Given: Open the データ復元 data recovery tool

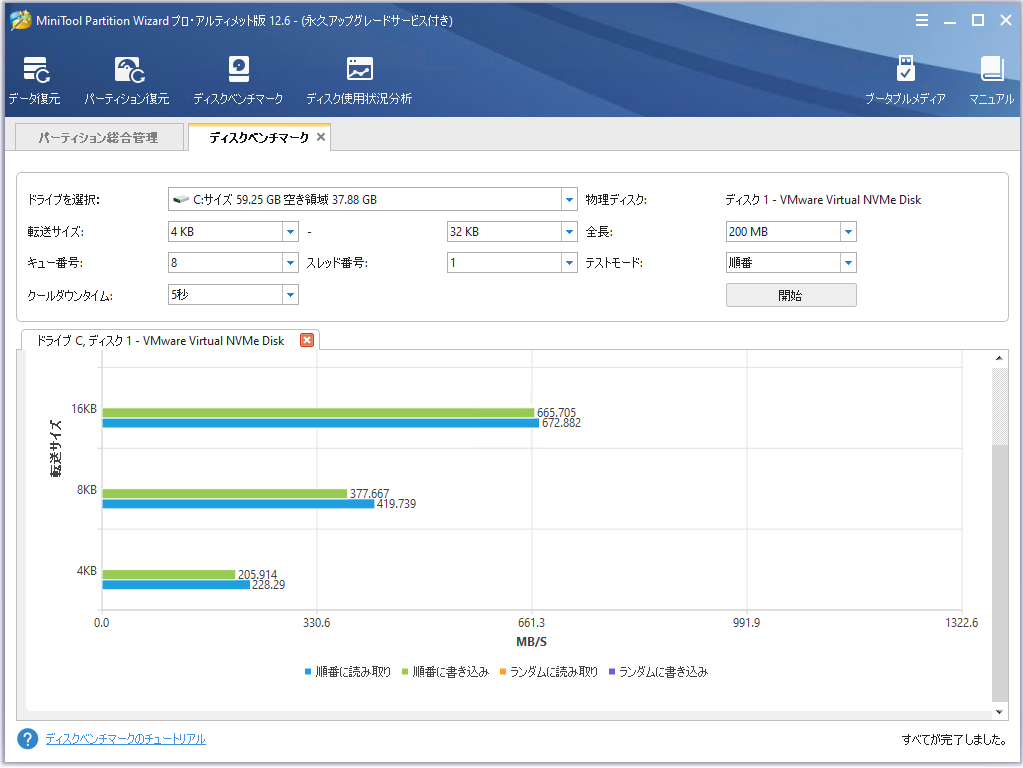Looking at the screenshot, I should (35, 81).
